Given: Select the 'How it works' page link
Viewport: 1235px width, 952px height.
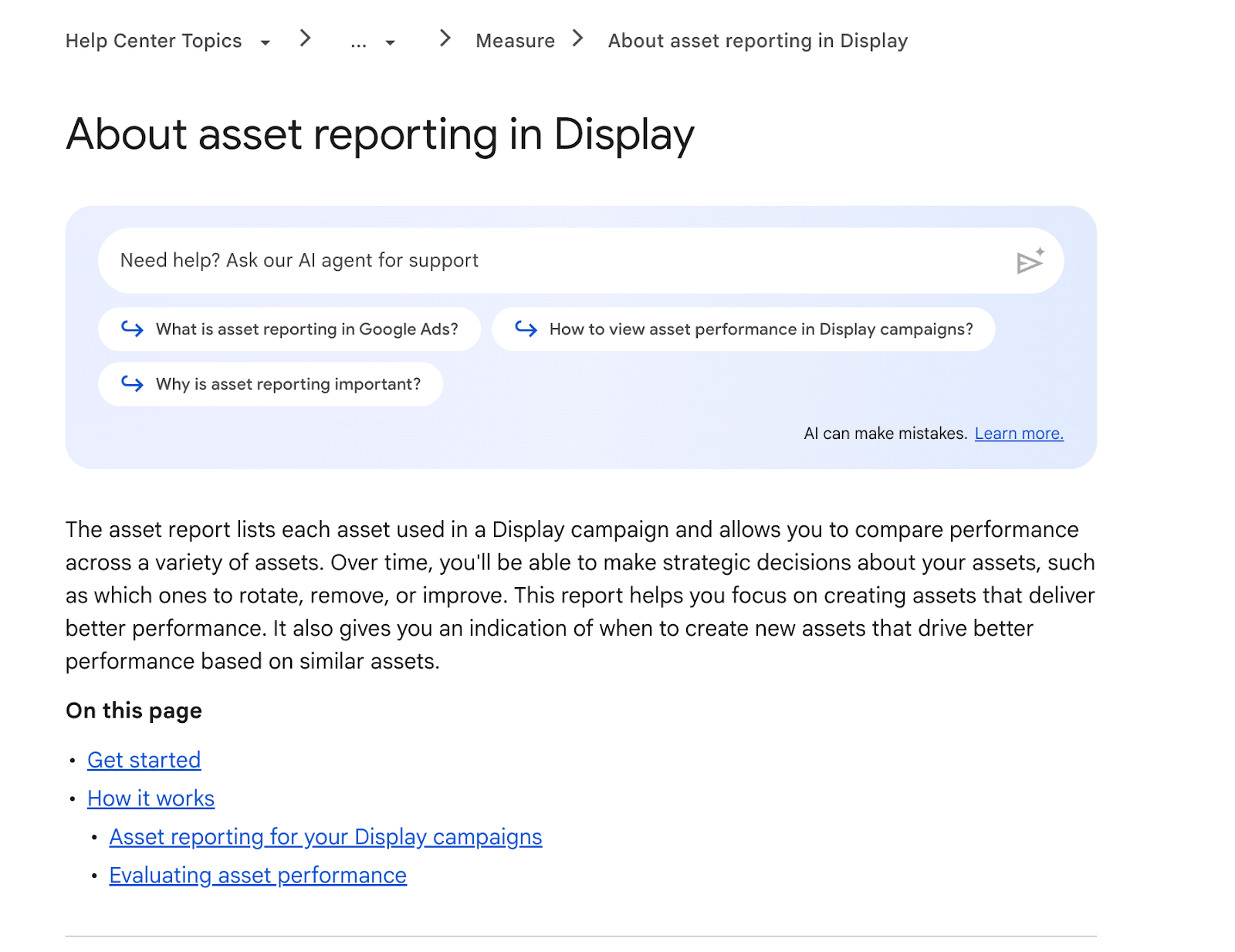Looking at the screenshot, I should point(151,799).
